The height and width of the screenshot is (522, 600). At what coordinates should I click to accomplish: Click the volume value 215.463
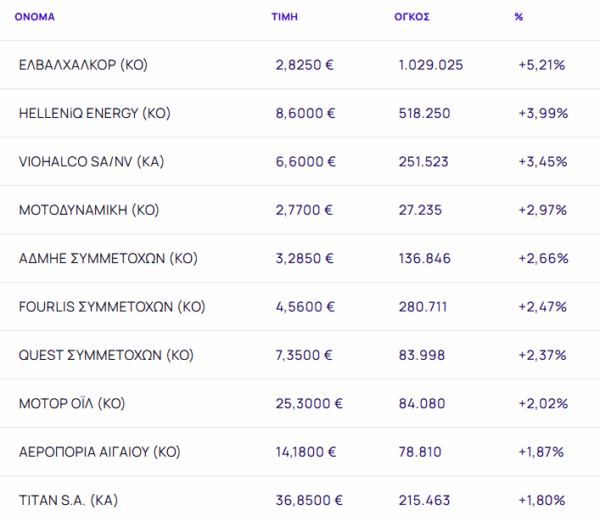click(424, 500)
